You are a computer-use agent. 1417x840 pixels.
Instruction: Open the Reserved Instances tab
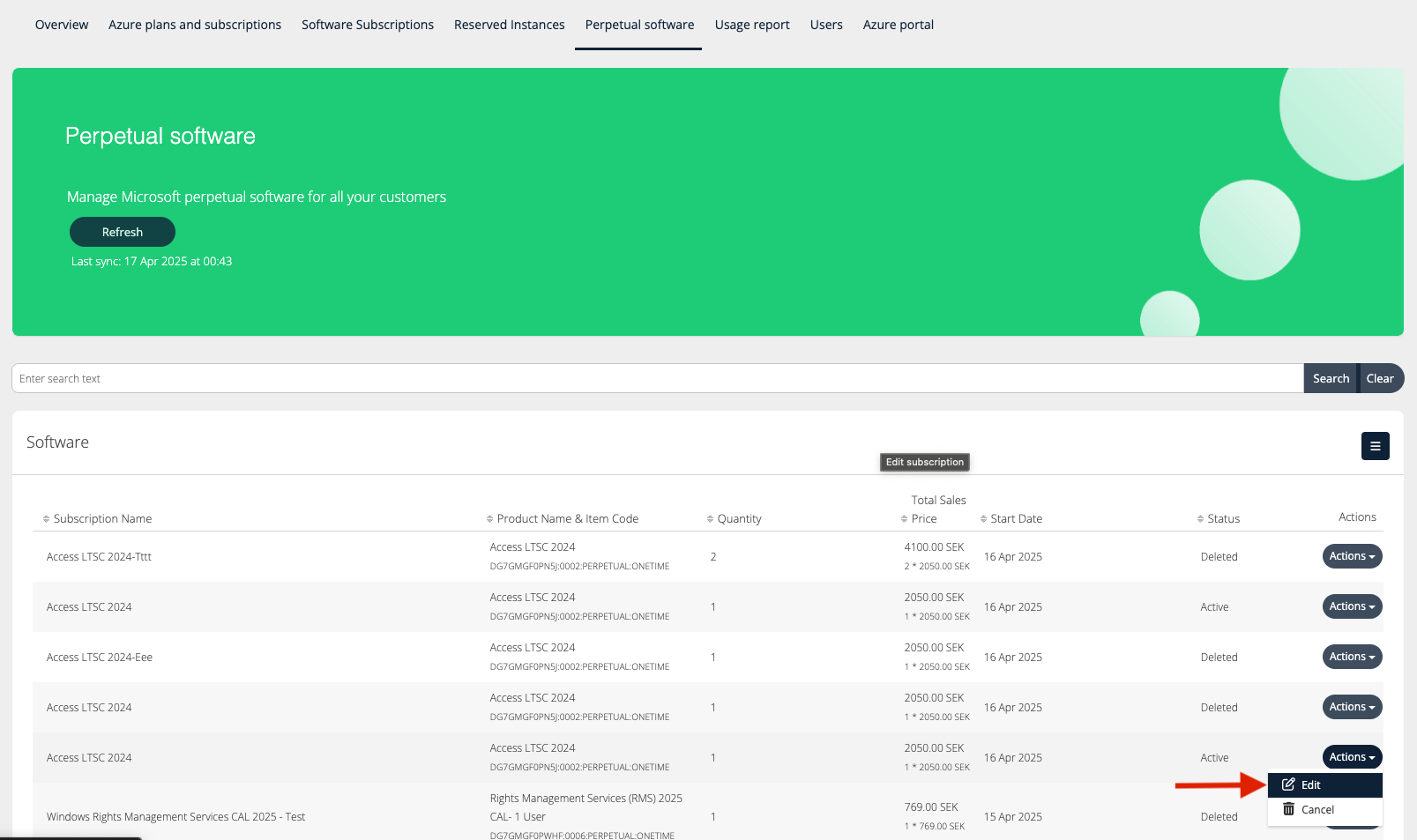pos(509,25)
